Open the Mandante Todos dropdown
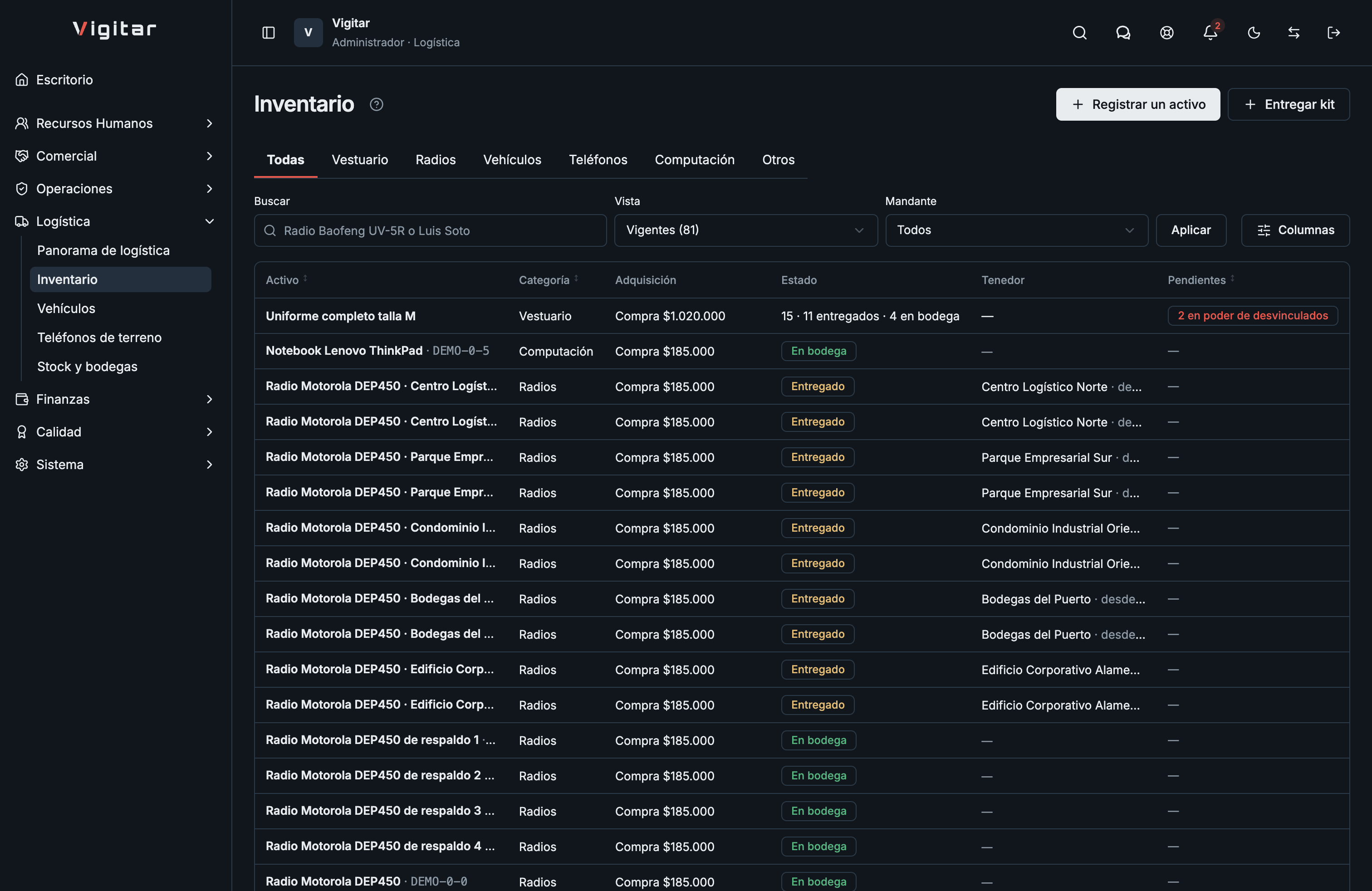The image size is (1372, 891). pos(1016,230)
